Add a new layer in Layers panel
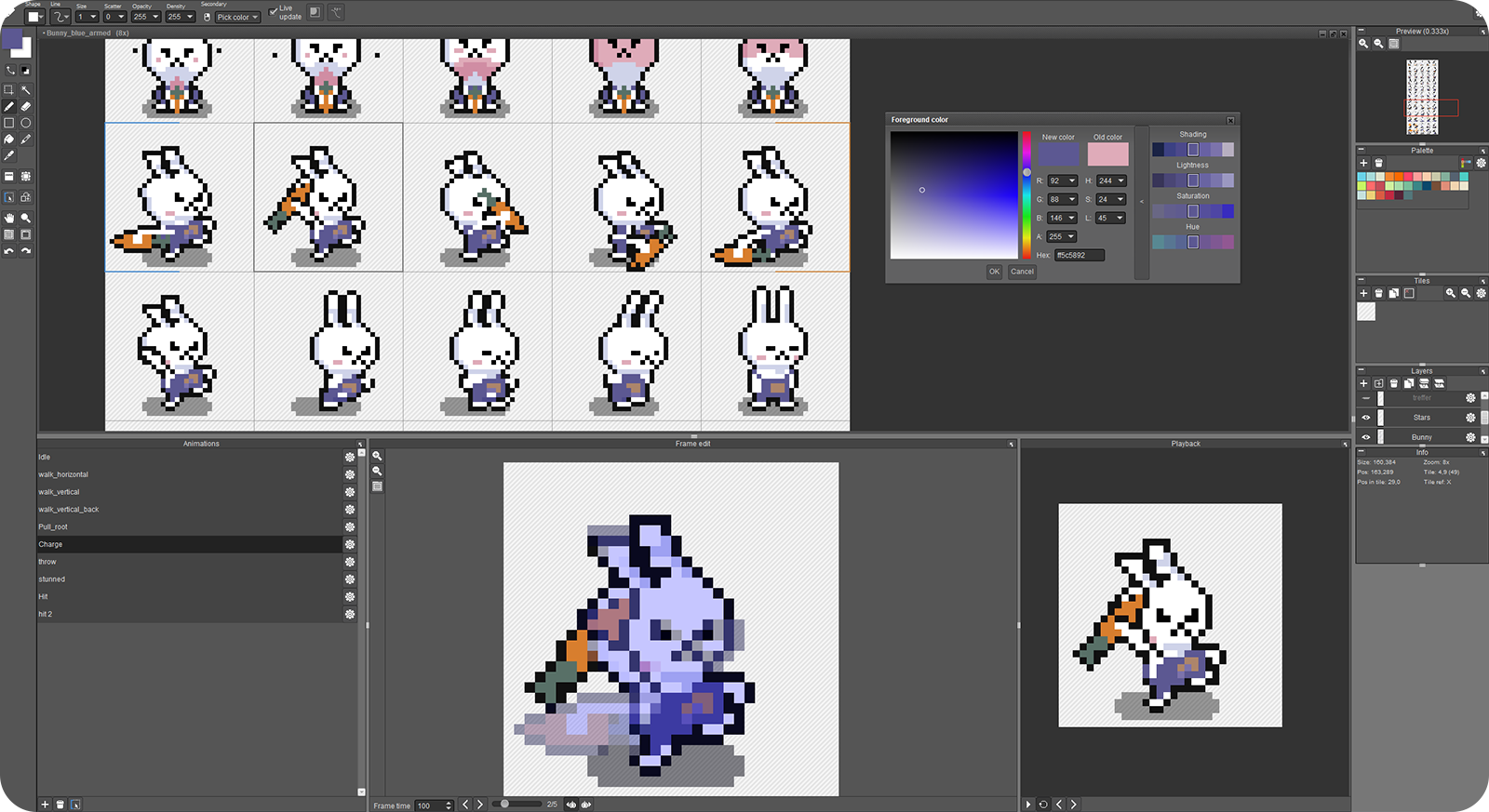Image resolution: width=1489 pixels, height=812 pixels. (1363, 383)
